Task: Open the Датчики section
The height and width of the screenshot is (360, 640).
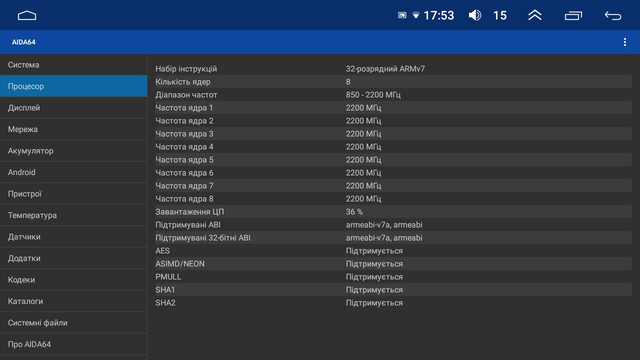Action: (x=73, y=237)
